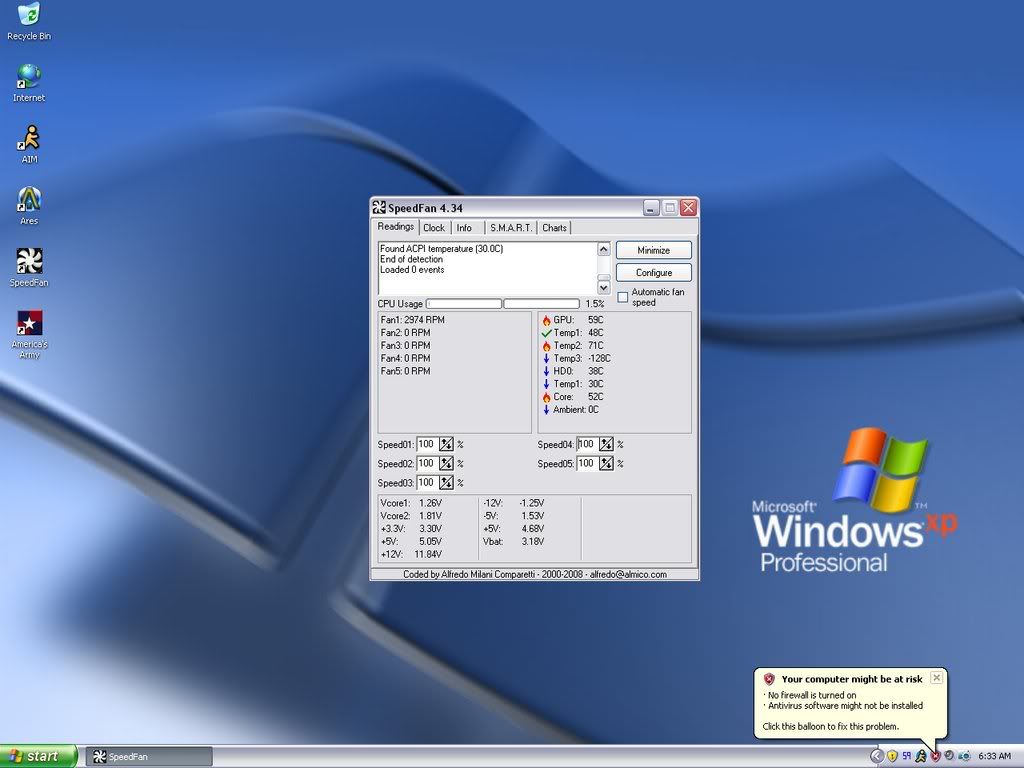Click the Configure button

(654, 272)
